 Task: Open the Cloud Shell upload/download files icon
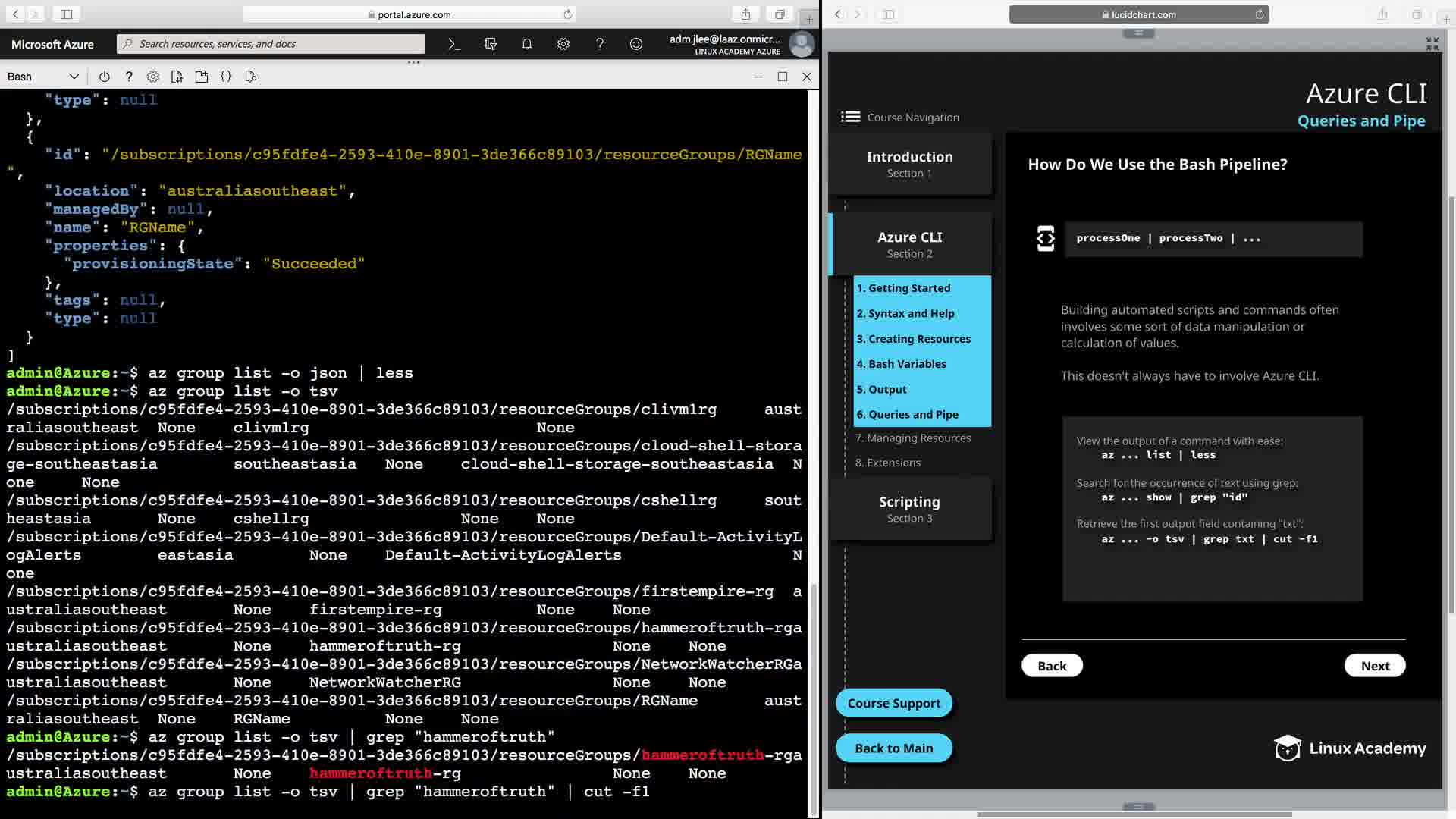177,77
